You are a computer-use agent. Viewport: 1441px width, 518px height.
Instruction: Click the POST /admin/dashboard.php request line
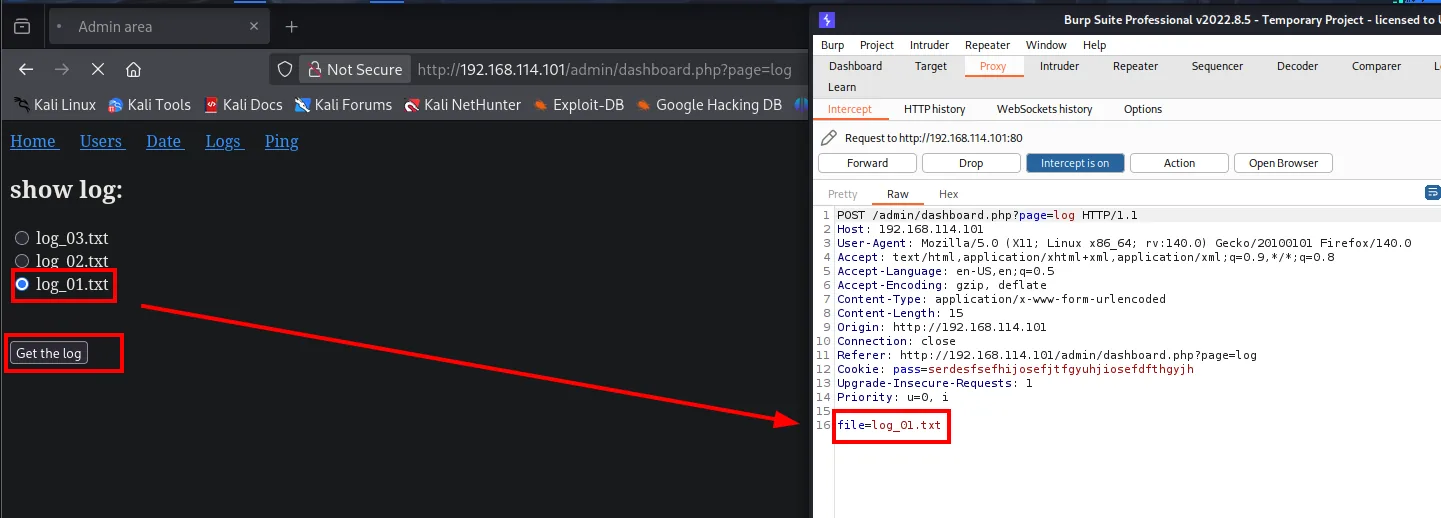click(x=987, y=215)
